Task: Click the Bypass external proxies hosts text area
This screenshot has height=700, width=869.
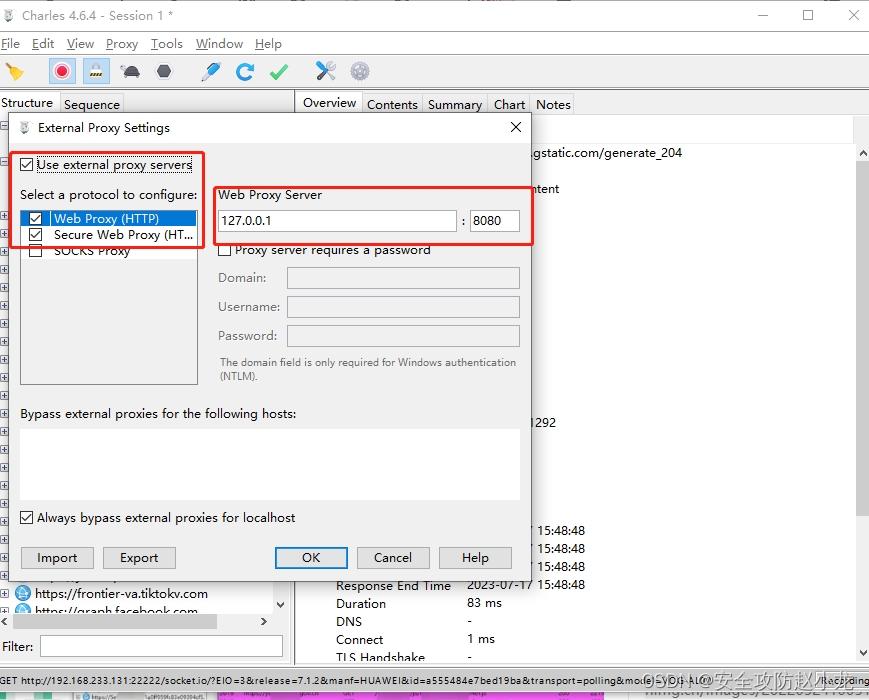Action: pos(270,464)
